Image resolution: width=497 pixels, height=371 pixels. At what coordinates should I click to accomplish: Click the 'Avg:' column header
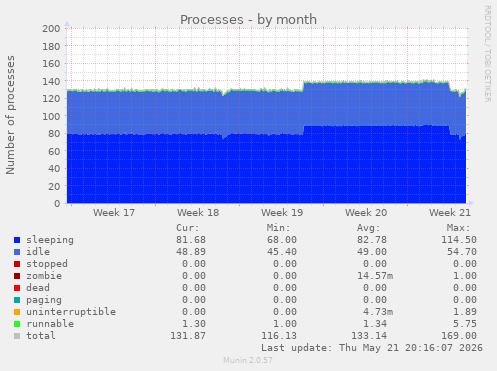click(369, 228)
